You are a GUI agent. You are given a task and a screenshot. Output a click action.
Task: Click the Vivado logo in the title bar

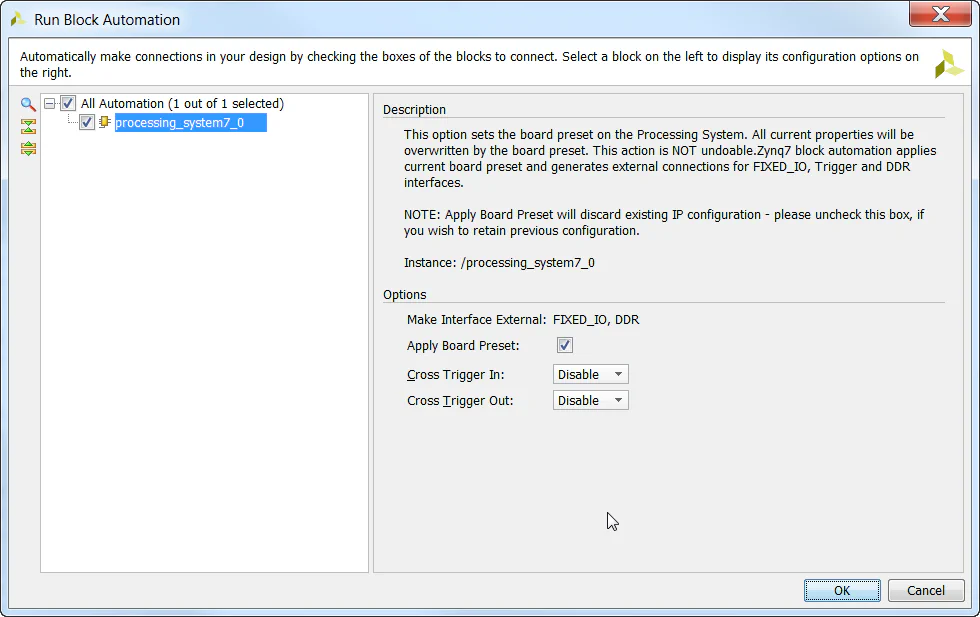pos(17,18)
